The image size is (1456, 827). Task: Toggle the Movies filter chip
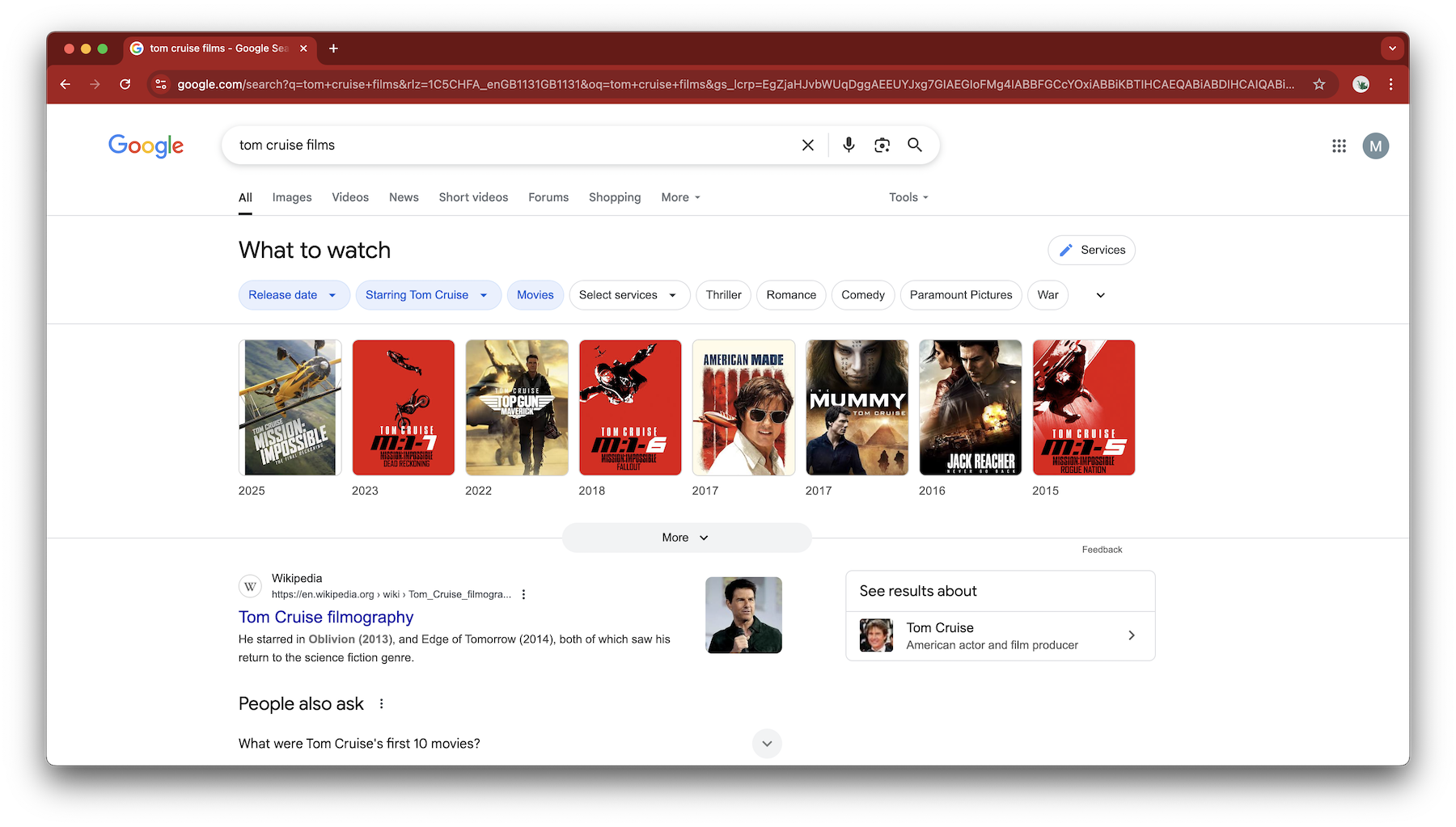coord(535,295)
